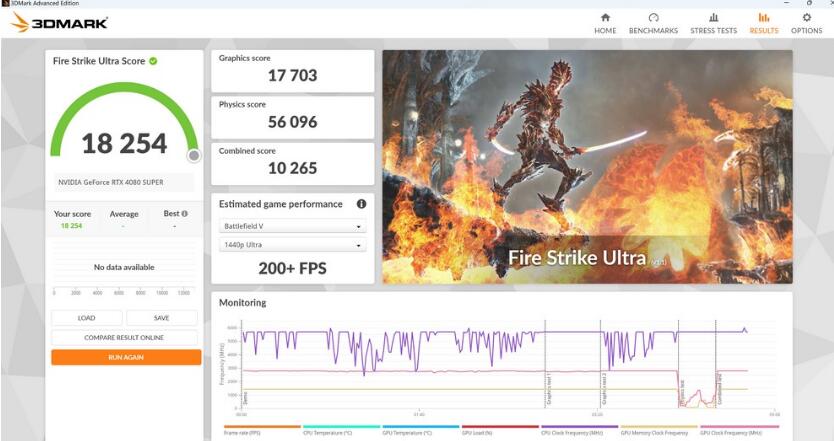Click the Fire Strike Ultra preview image
This screenshot has height=441, width=834.
[587, 167]
